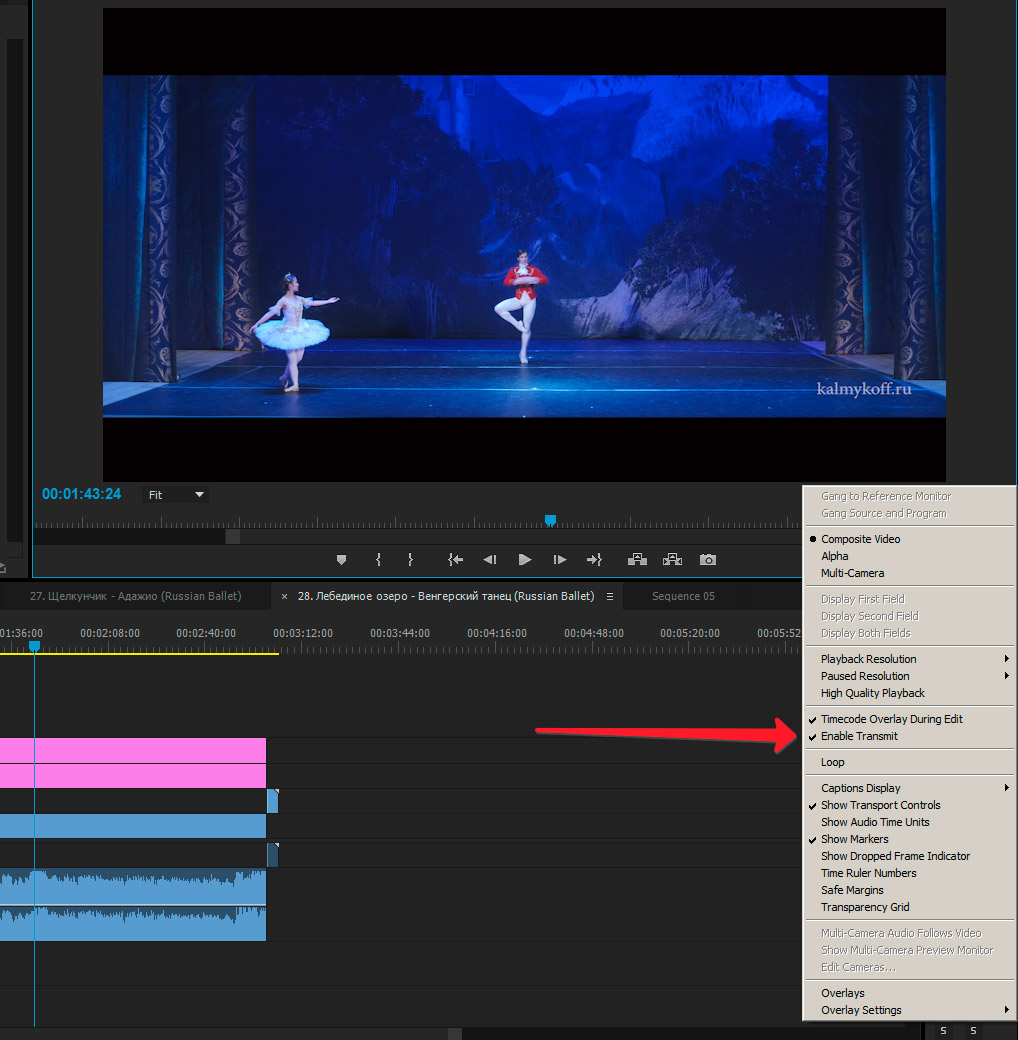Click the Lift button icon

point(637,560)
